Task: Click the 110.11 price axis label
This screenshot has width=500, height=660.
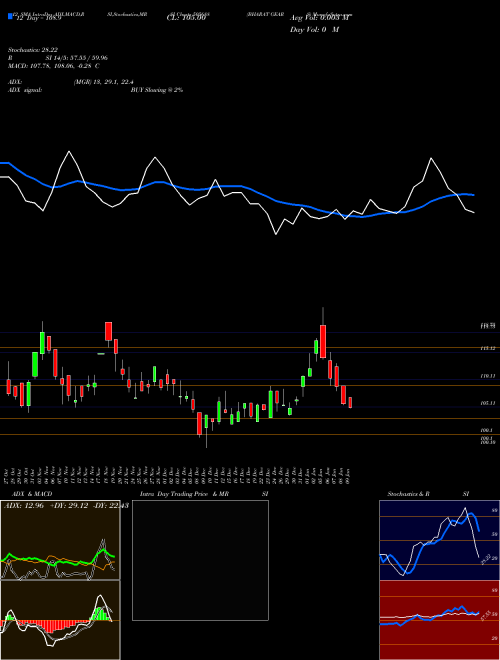Action: (x=489, y=375)
